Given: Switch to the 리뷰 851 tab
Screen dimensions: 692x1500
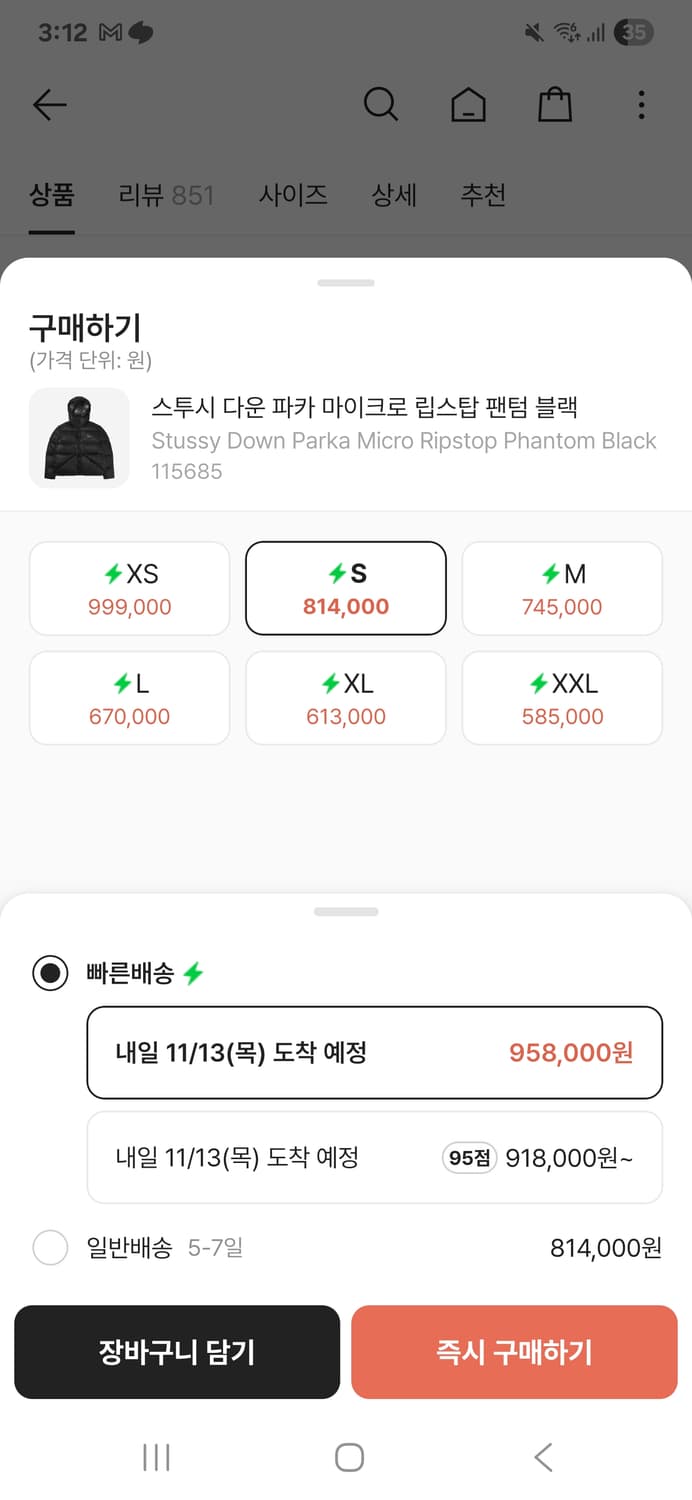Looking at the screenshot, I should coord(166,195).
